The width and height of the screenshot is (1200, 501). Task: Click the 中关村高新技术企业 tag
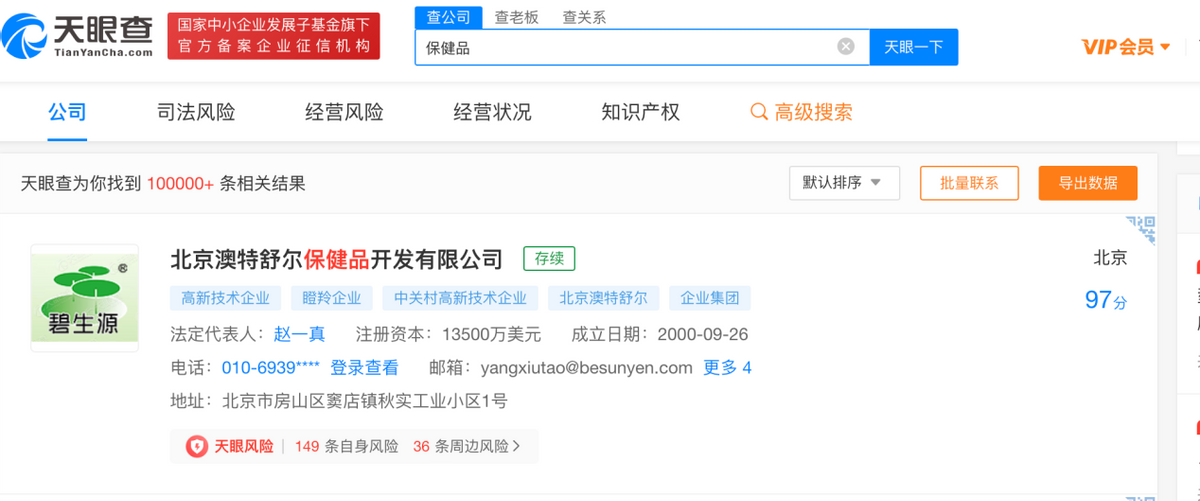click(460, 298)
